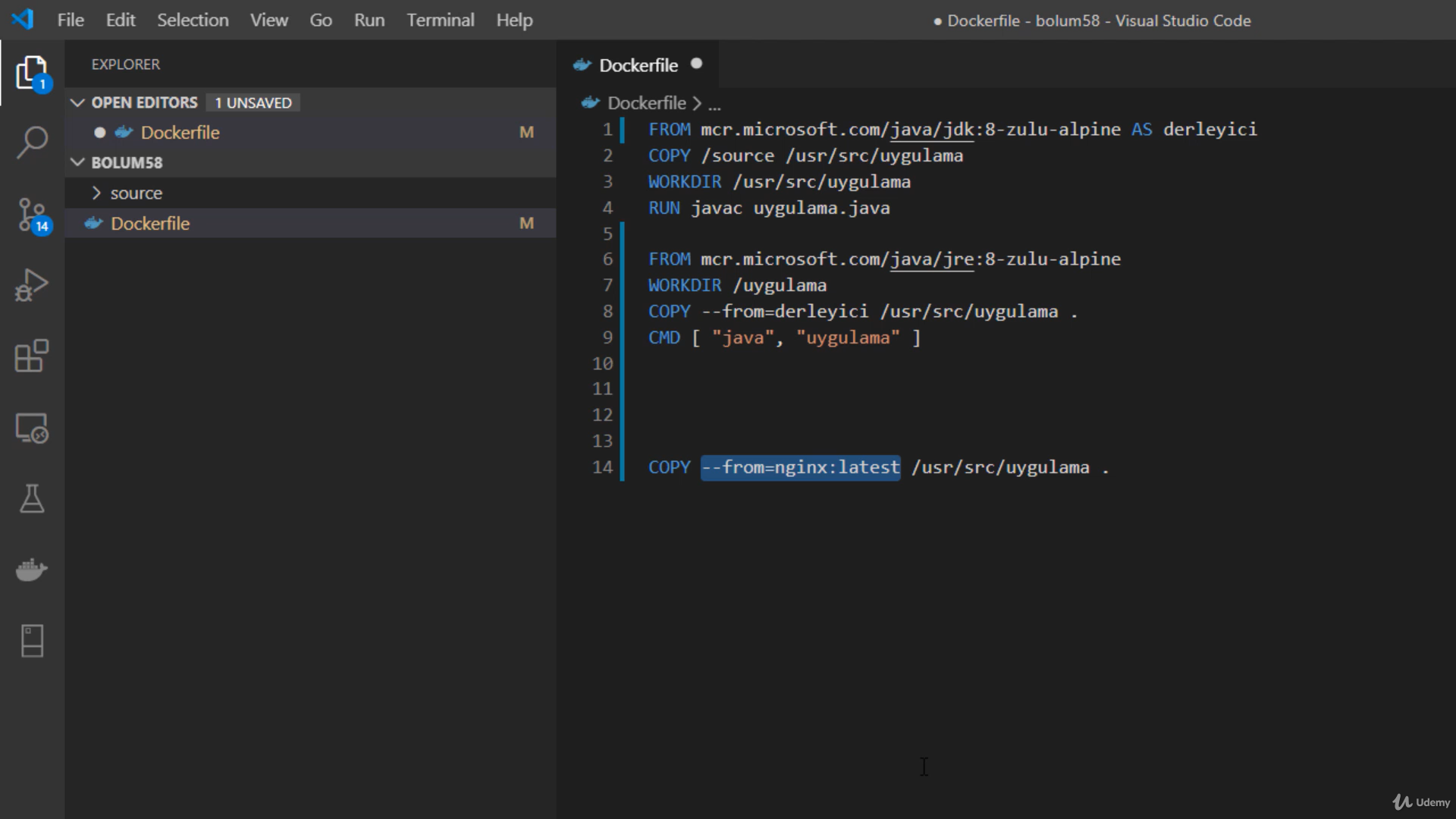1456x819 pixels.
Task: Select the Docker extension icon
Action: click(31, 570)
